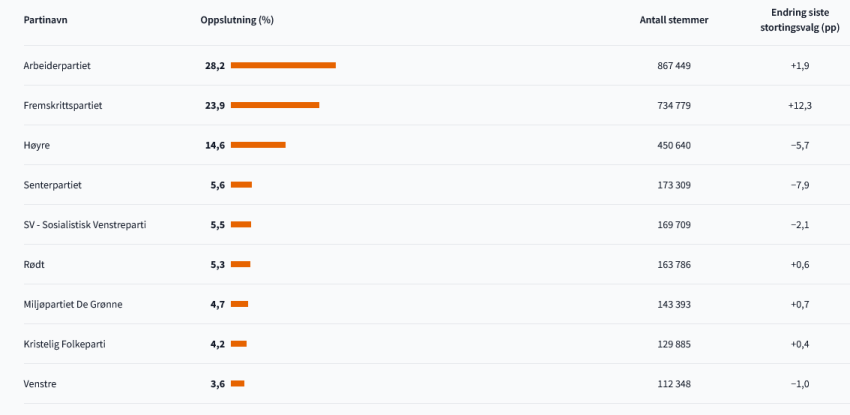850x415 pixels.
Task: Click the Fremskrittspartiet orange percentage bar
Action: click(275, 105)
